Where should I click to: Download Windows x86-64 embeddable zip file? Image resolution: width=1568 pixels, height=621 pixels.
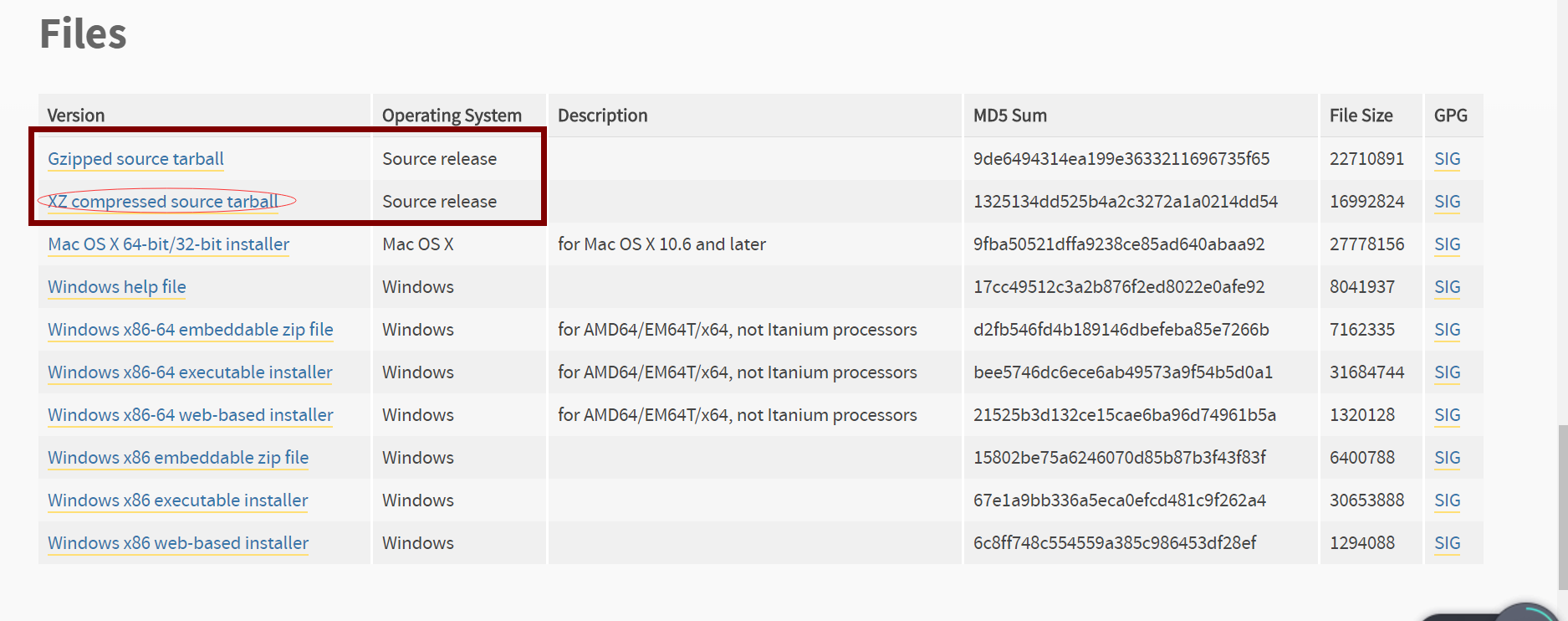(x=190, y=330)
